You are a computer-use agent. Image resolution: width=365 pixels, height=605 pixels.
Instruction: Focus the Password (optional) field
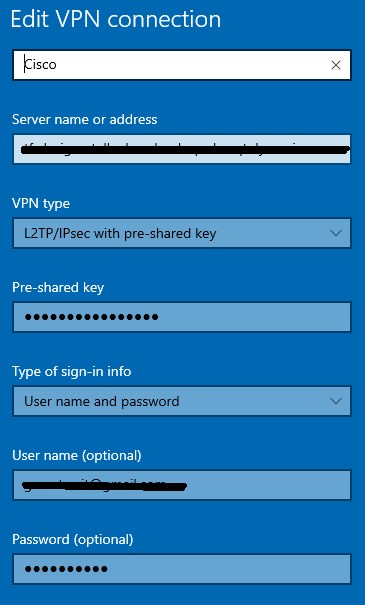(x=182, y=569)
